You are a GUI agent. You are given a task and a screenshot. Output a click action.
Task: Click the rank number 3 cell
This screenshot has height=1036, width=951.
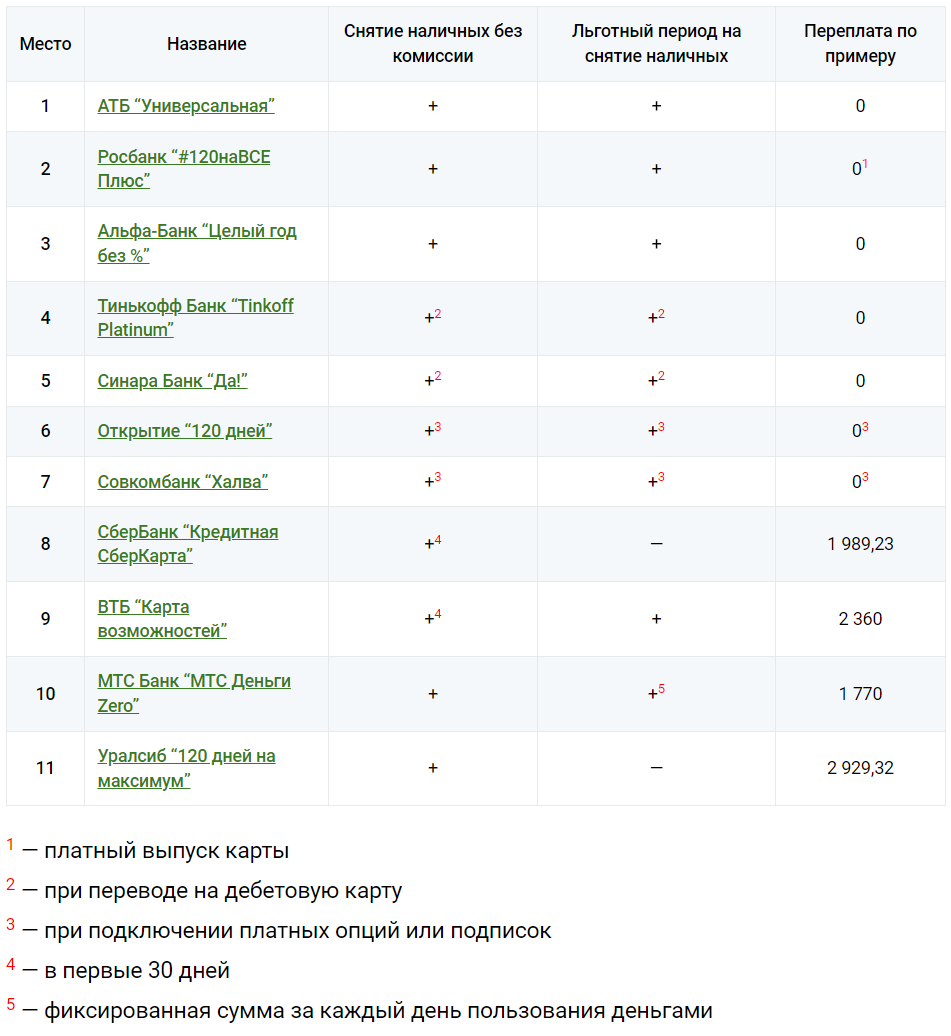46,244
